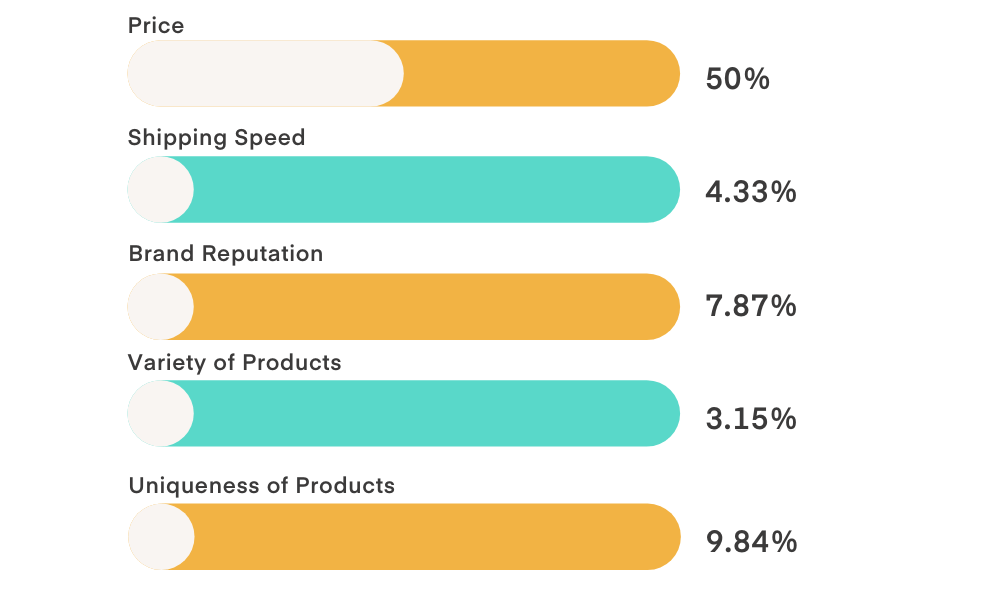Screen dimensions: 987x612
Task: Click the Shipping Speed label
Action: [x=216, y=138]
